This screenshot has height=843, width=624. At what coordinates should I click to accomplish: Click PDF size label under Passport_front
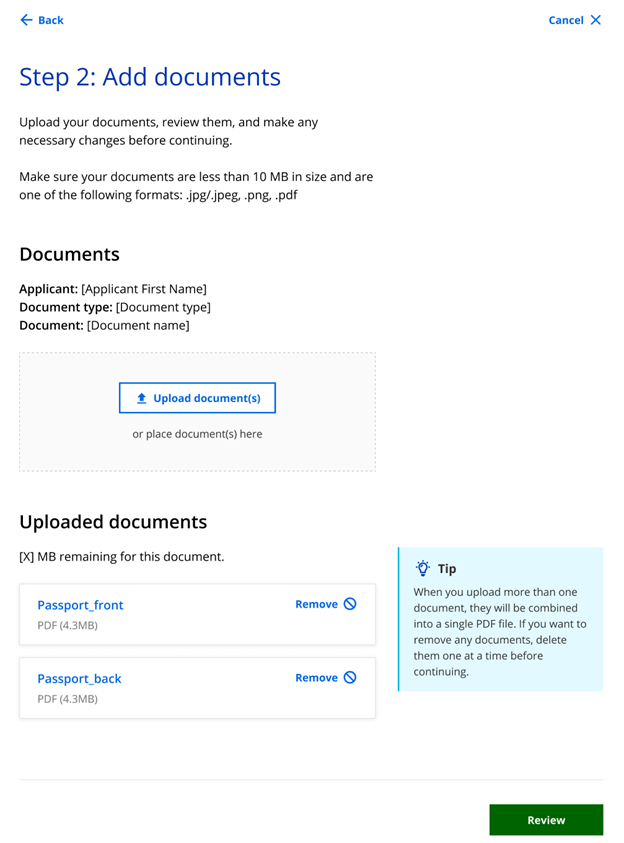[67, 625]
